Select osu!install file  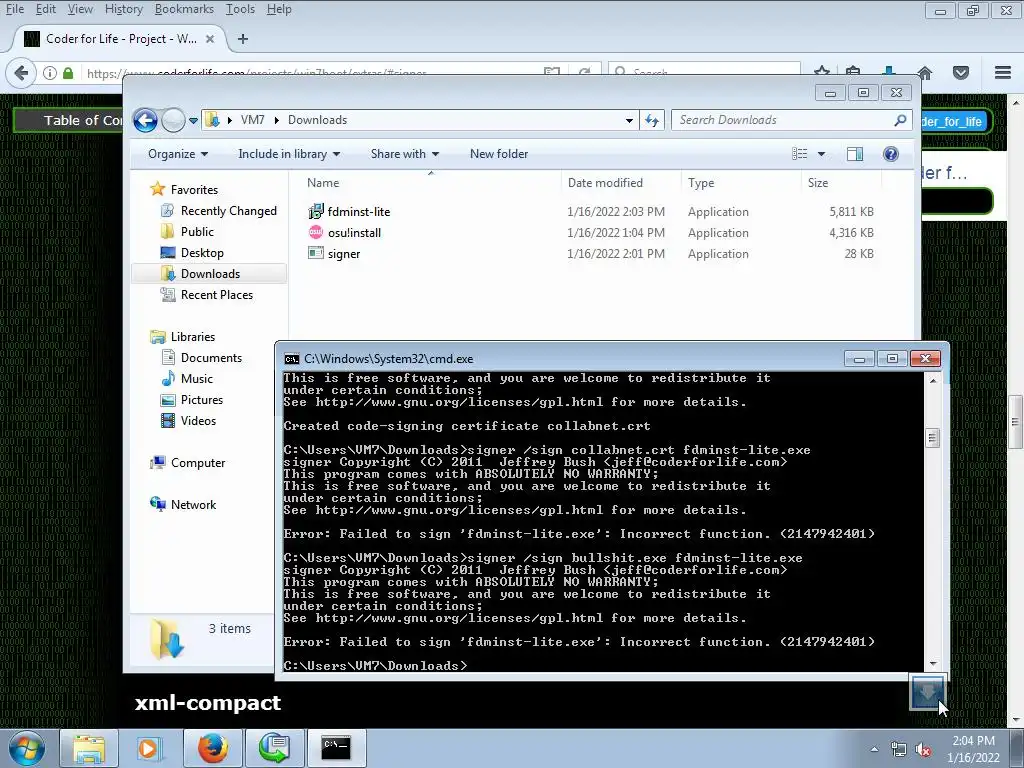click(x=354, y=232)
